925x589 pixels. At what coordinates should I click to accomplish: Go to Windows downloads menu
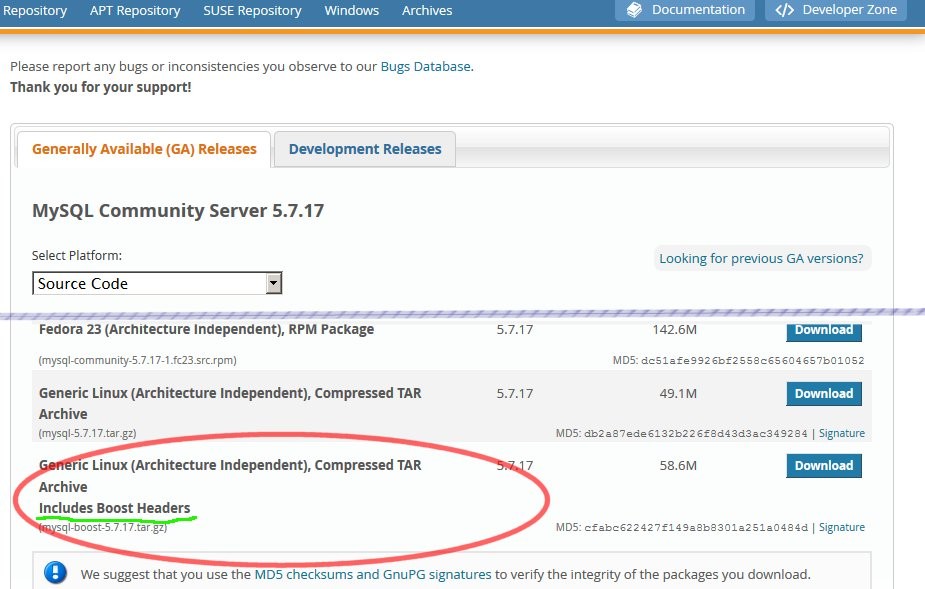352,11
